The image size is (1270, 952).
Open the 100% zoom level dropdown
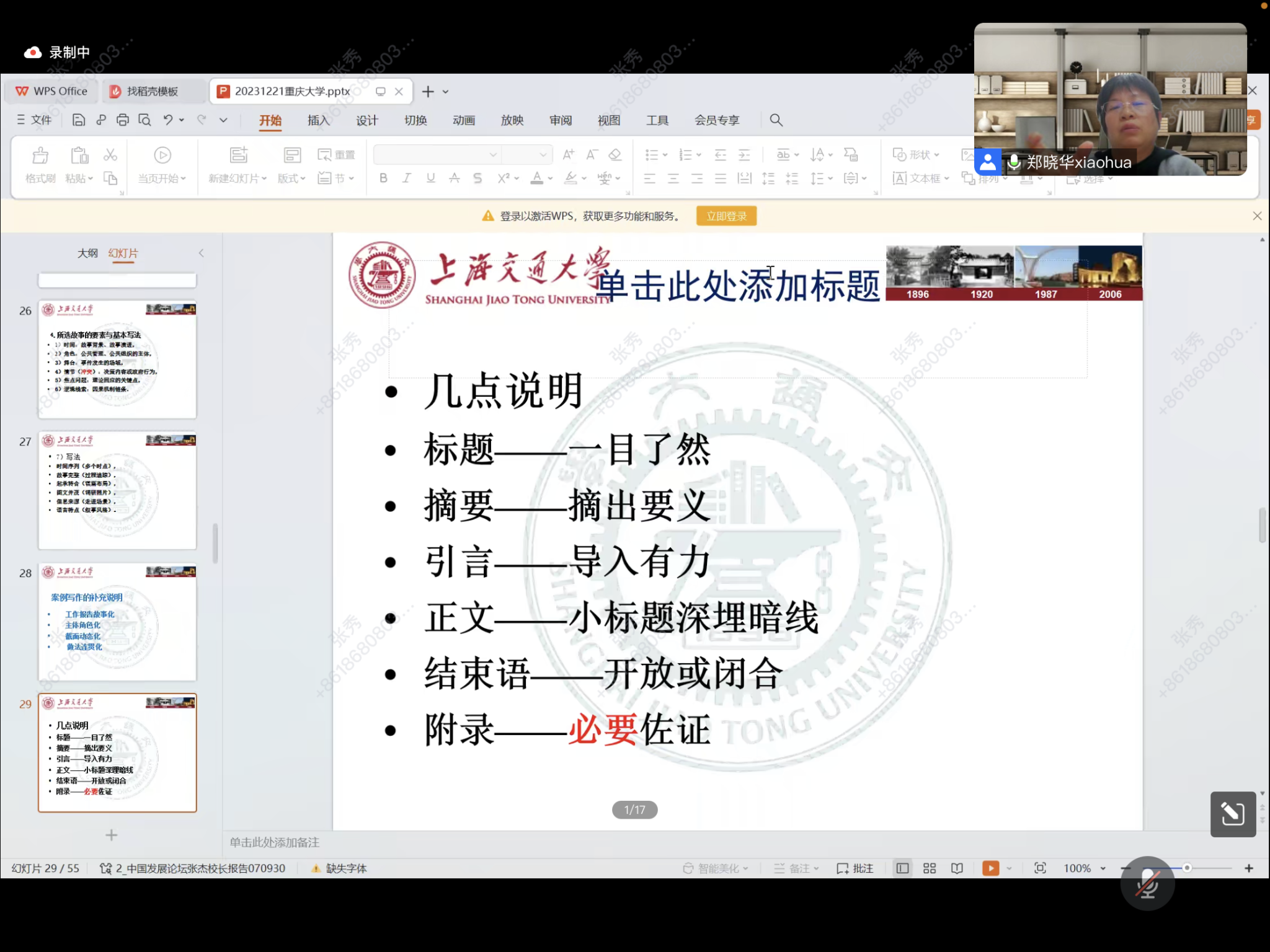pyautogui.click(x=1103, y=868)
